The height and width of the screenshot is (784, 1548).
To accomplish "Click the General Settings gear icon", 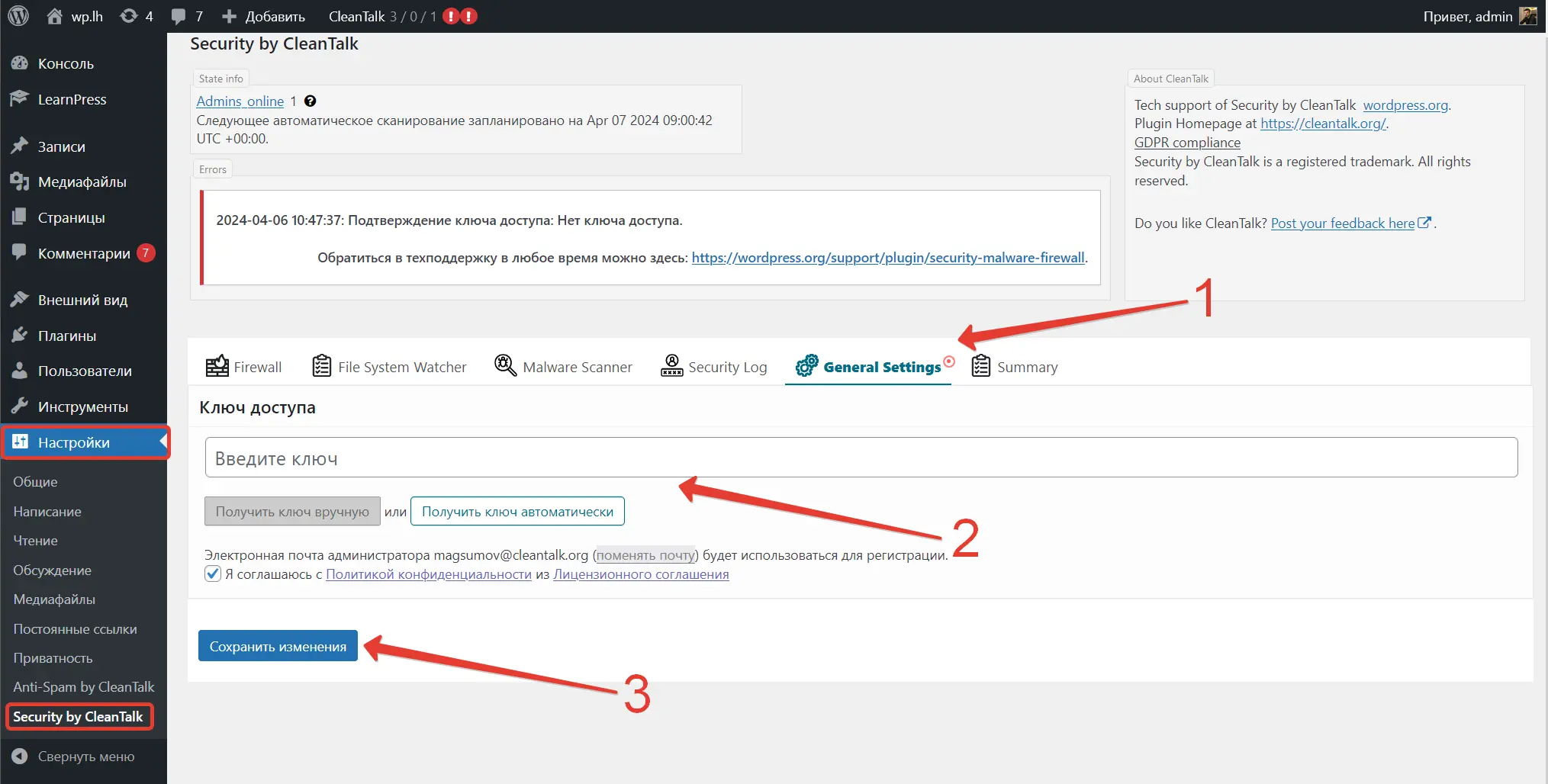I will pyautogui.click(x=805, y=366).
